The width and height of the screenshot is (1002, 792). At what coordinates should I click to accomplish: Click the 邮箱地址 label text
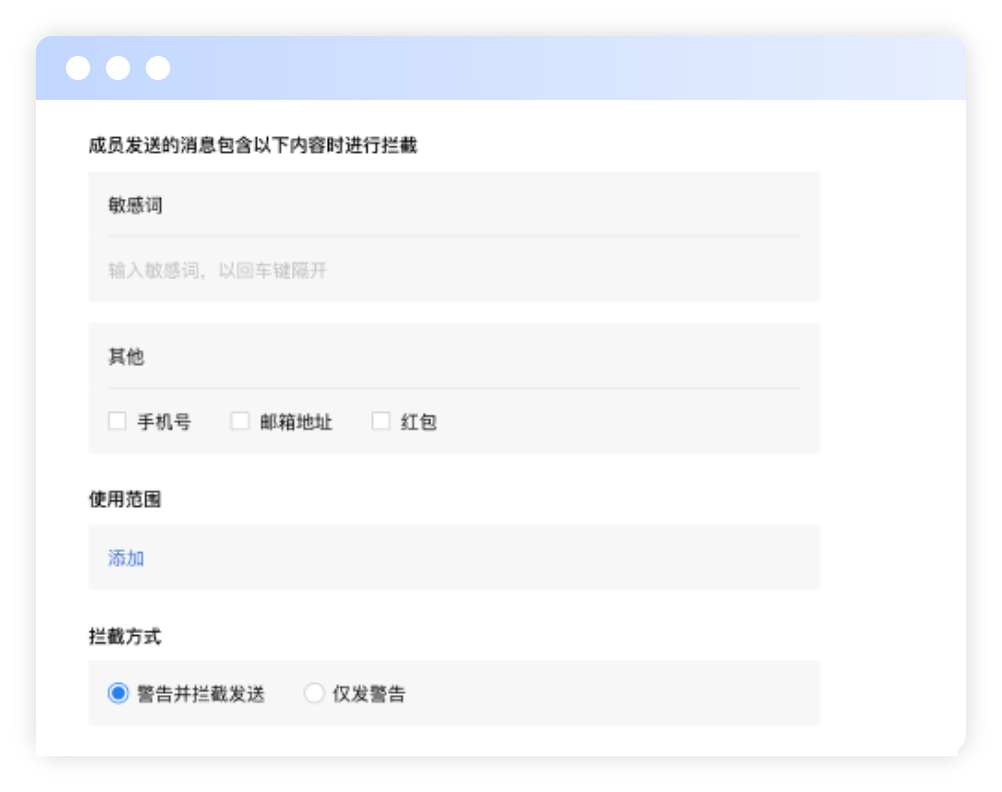pos(296,422)
